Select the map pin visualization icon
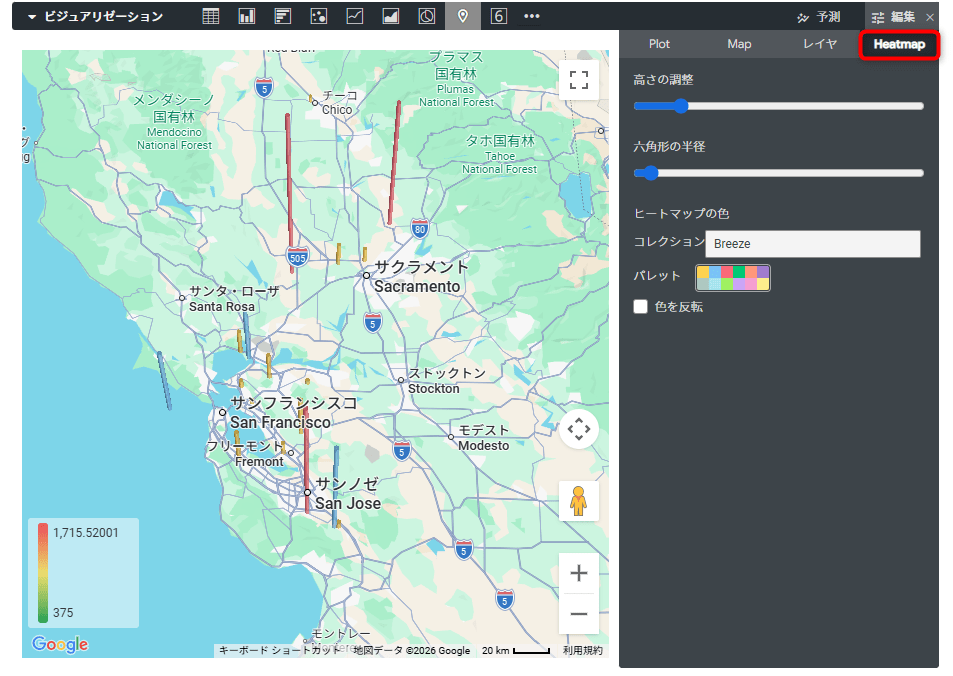This screenshot has height=676, width=953. [463, 16]
